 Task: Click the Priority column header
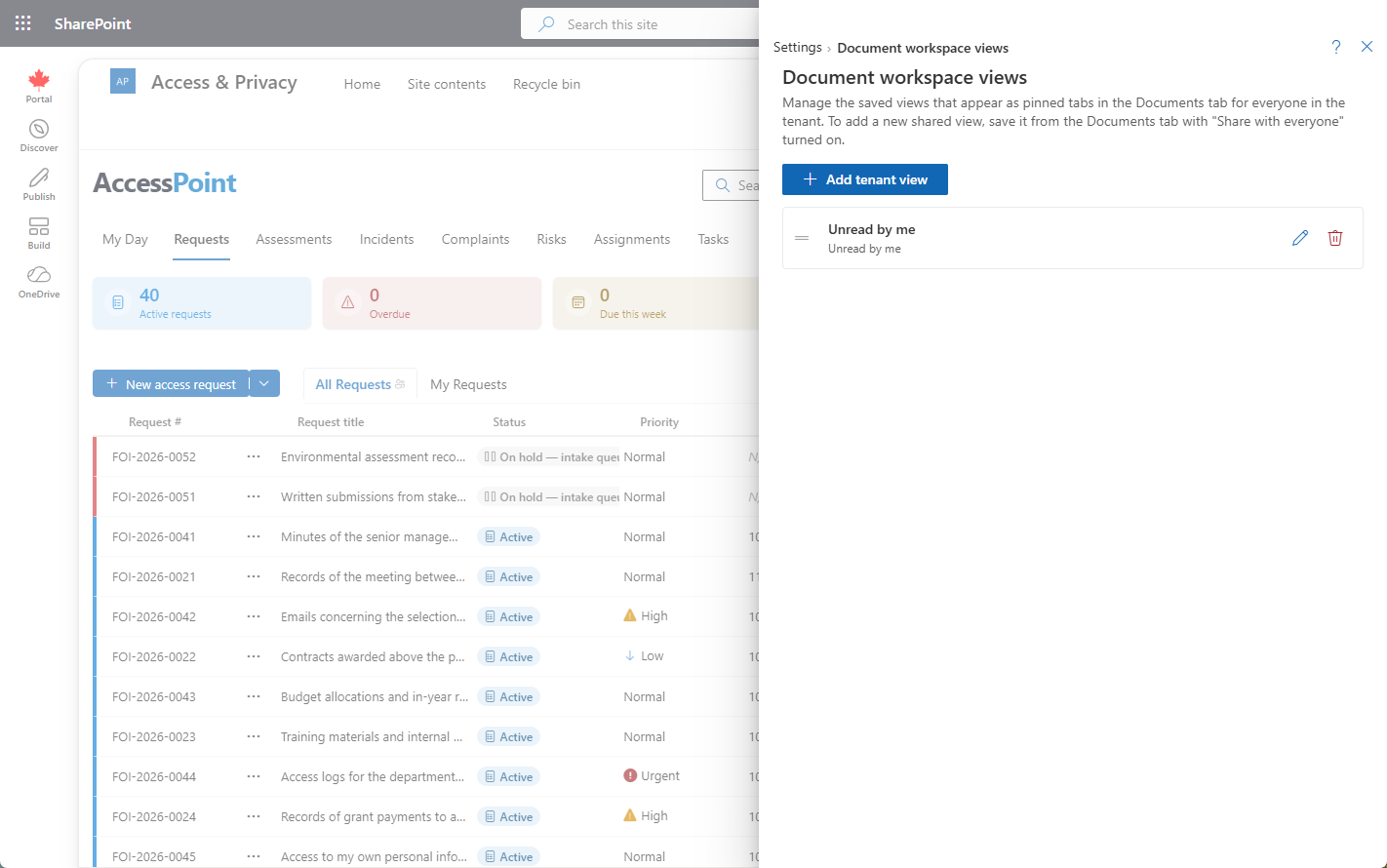(x=659, y=422)
